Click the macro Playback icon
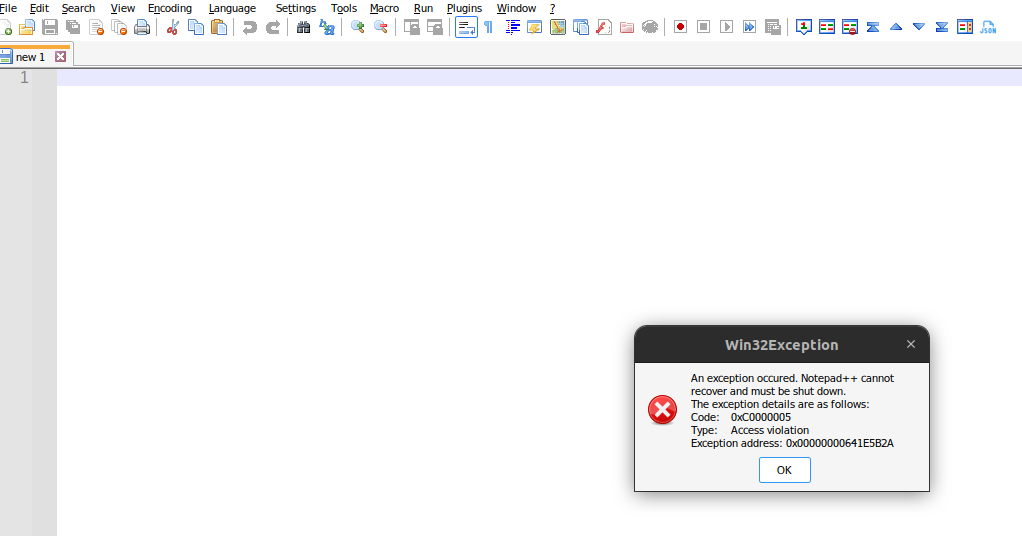Image resolution: width=1022 pixels, height=536 pixels. [x=726, y=27]
